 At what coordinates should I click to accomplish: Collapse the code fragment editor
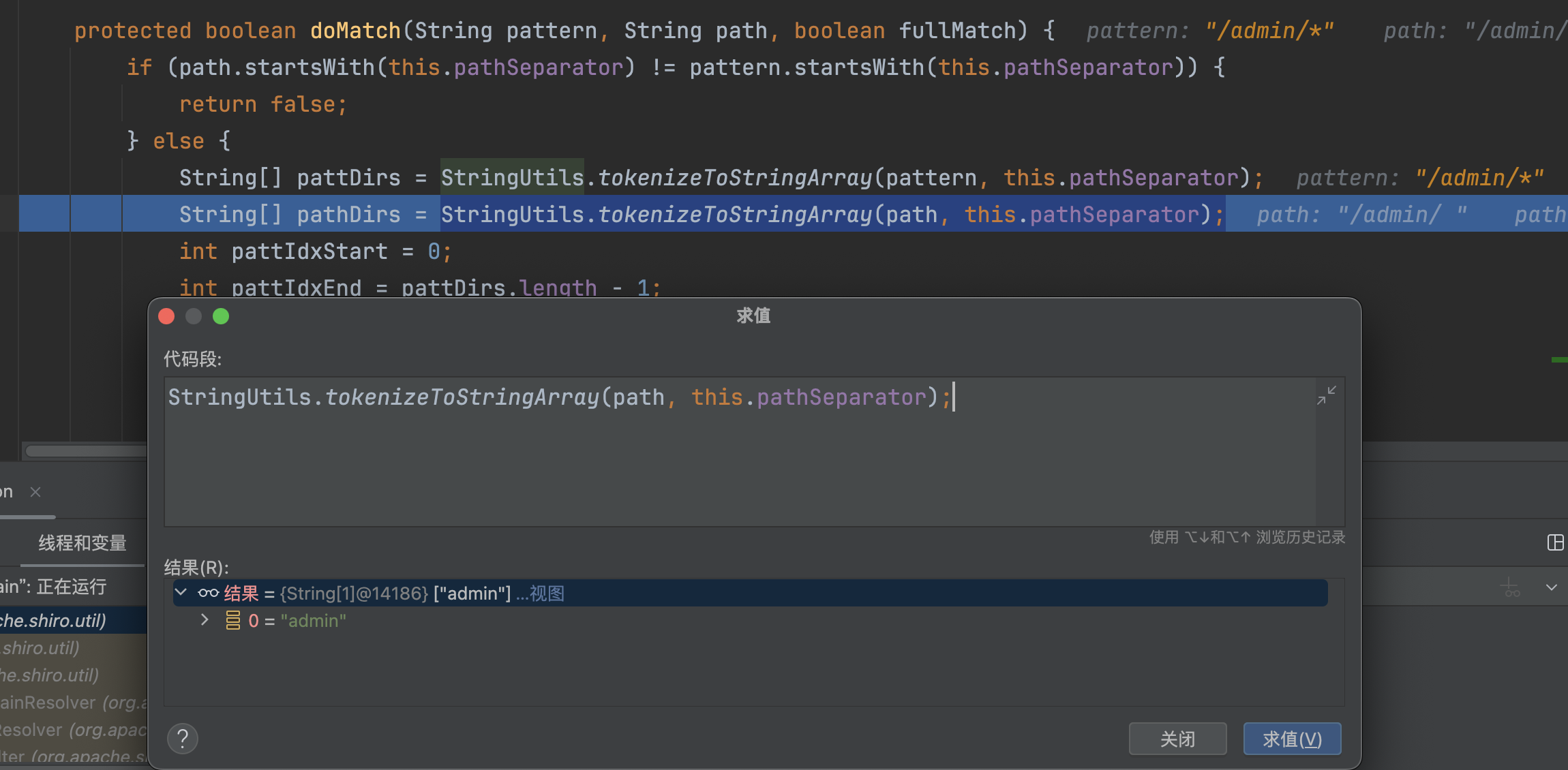pos(1326,395)
